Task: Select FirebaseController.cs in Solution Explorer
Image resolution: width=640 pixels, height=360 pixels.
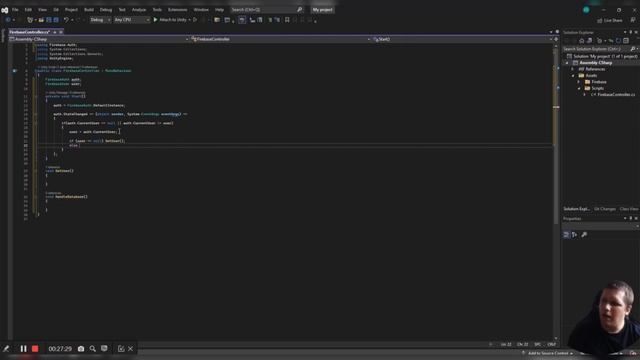Action: [x=616, y=94]
